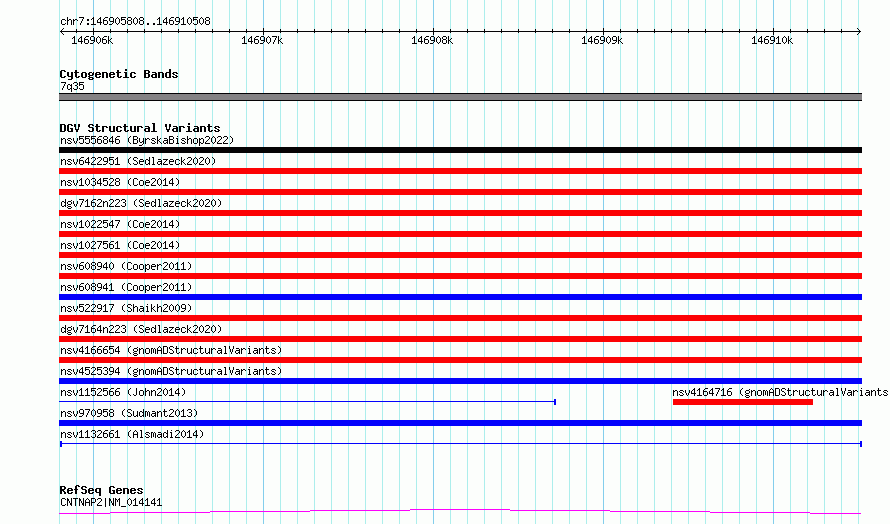Select the thin blue line under nsv1152566
890x524 pixels.
(x=308, y=402)
